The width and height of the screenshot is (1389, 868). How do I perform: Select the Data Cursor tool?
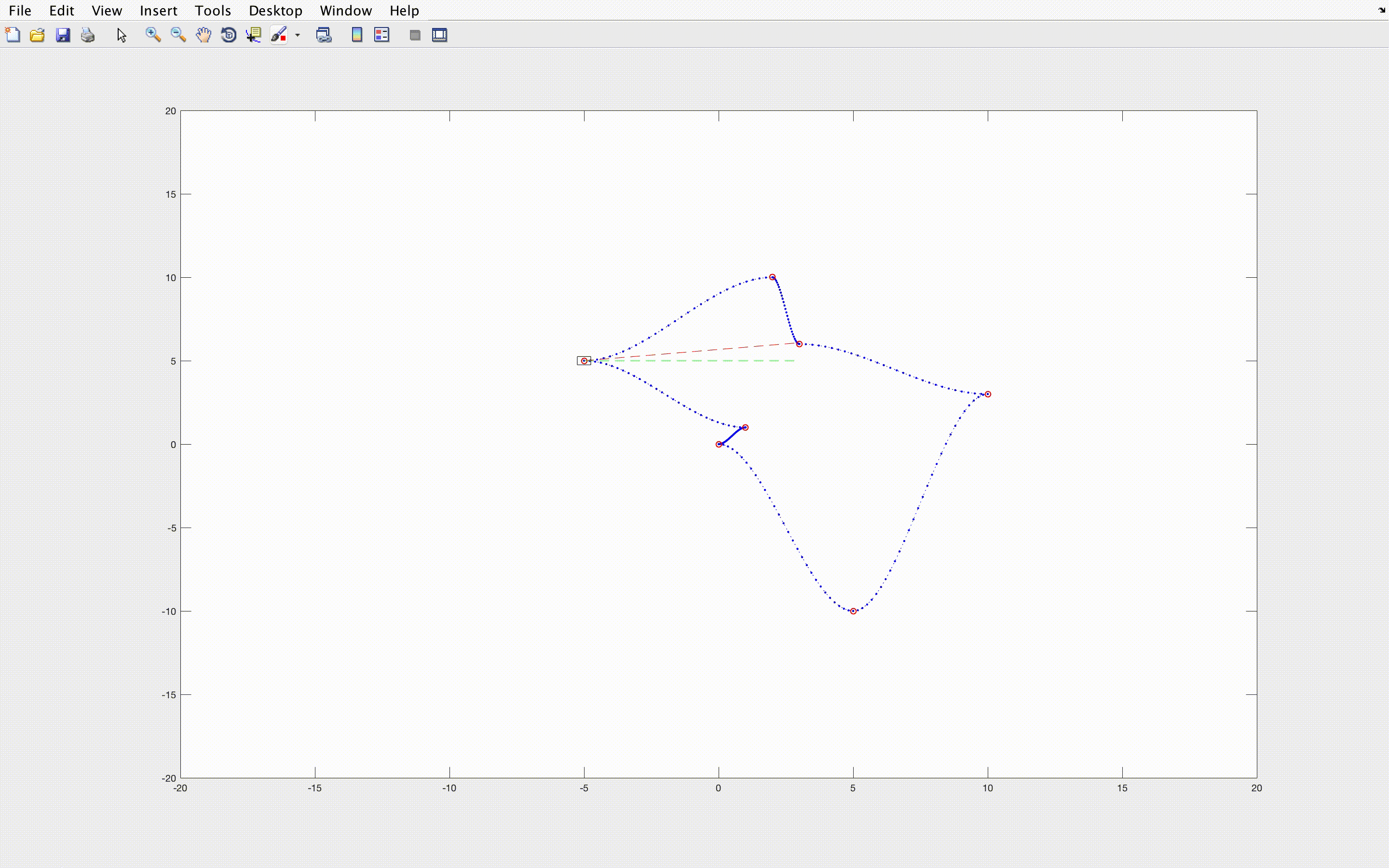(254, 35)
